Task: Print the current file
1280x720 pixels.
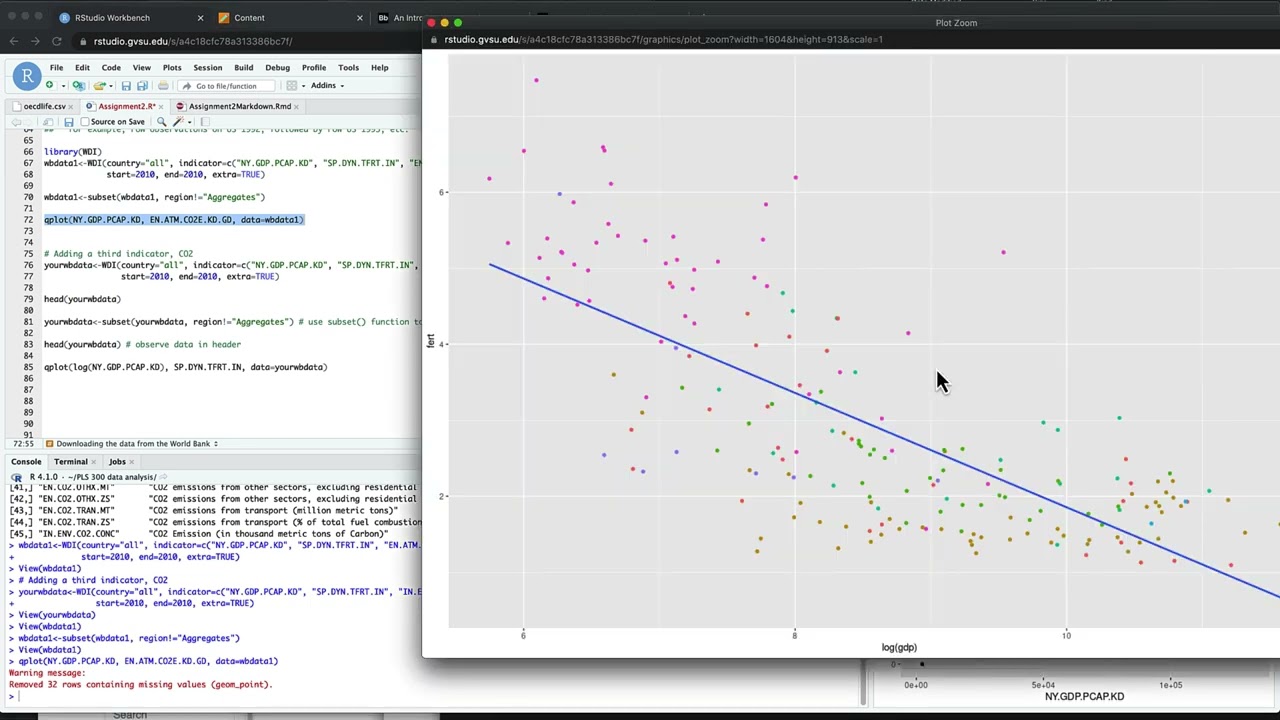Action: [163, 86]
